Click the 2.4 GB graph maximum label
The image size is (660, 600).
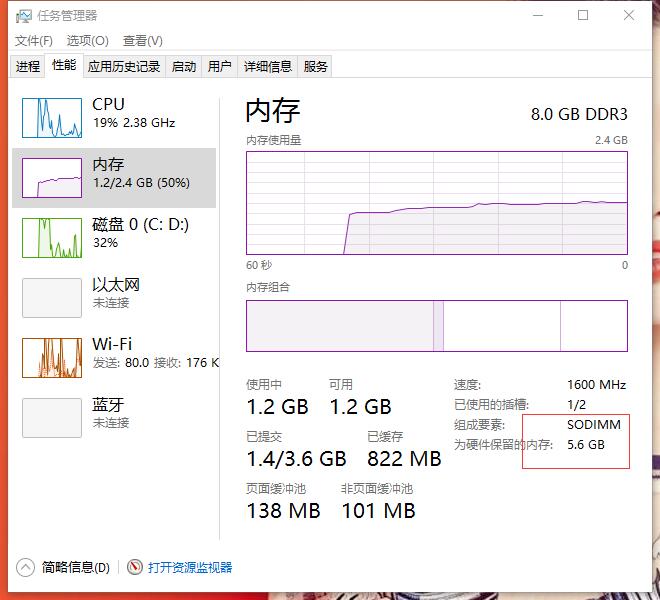(611, 140)
